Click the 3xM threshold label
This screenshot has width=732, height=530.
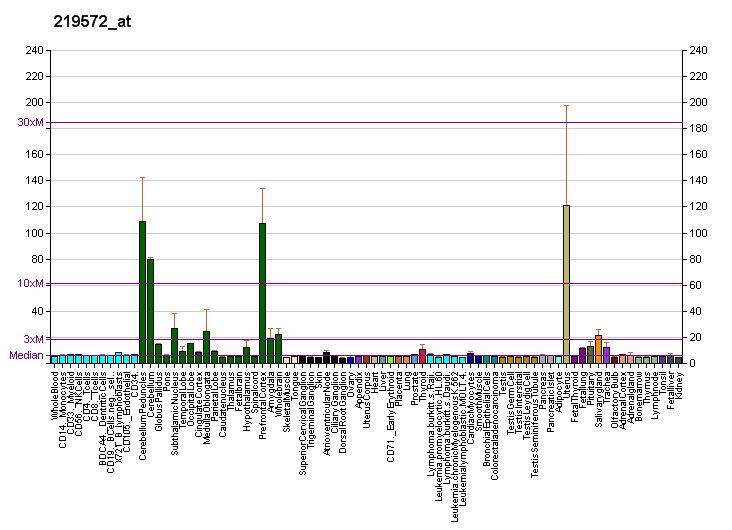[x=33, y=339]
